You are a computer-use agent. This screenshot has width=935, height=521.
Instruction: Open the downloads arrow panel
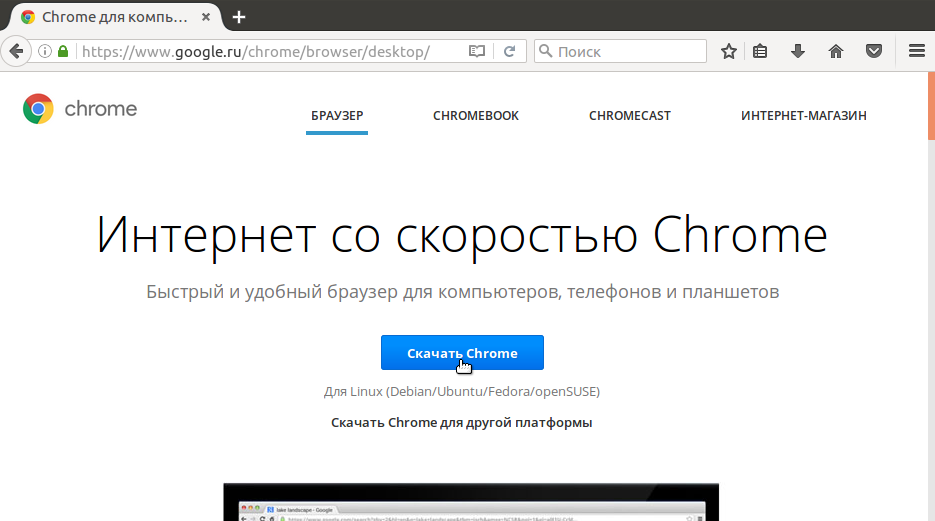[798, 51]
